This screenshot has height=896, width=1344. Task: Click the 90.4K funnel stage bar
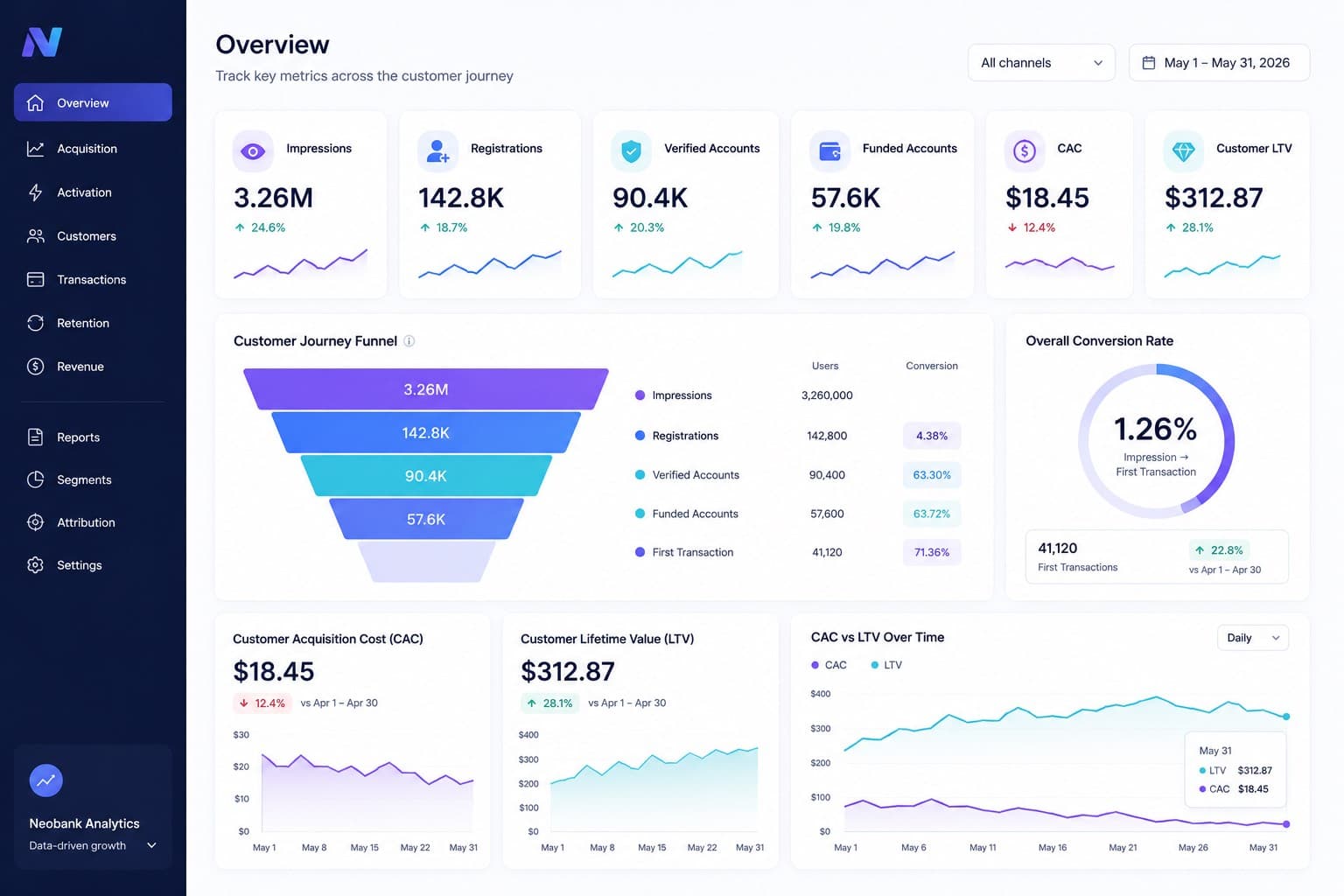[426, 476]
